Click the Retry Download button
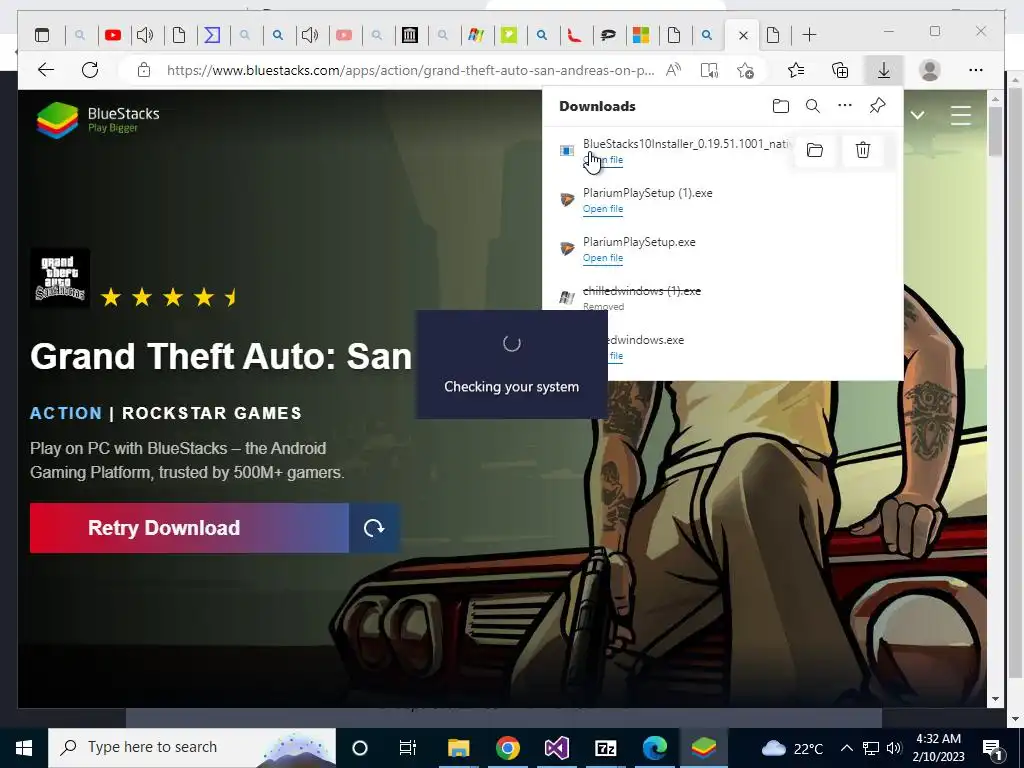The height and width of the screenshot is (768, 1024). [x=189, y=528]
